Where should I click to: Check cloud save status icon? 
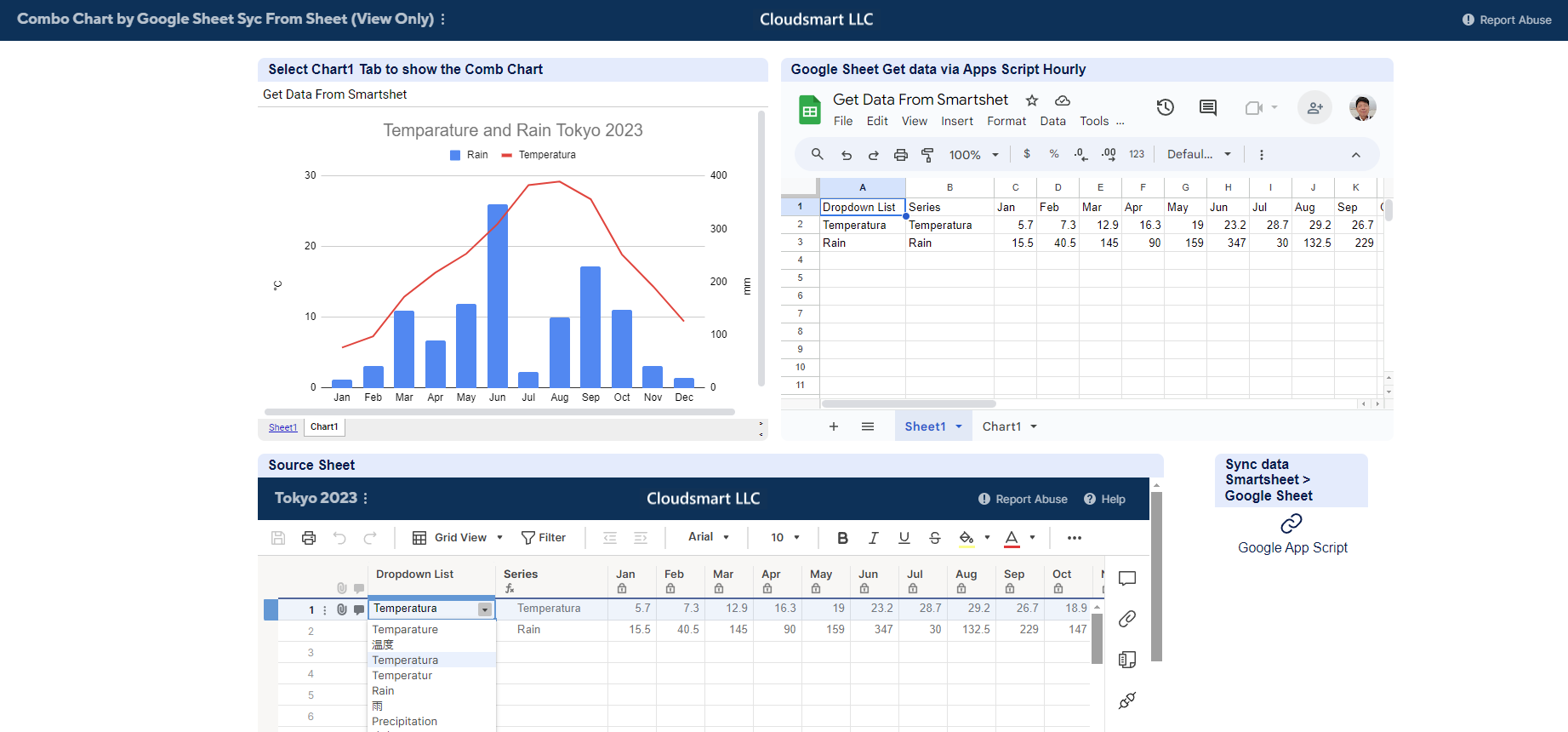pos(1063,100)
